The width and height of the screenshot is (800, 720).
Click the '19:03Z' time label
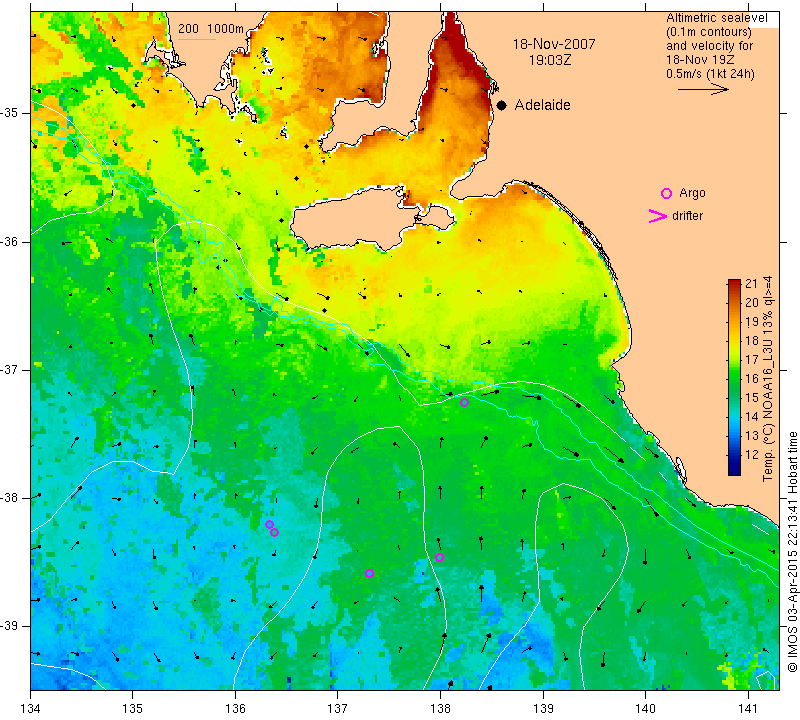click(549, 60)
